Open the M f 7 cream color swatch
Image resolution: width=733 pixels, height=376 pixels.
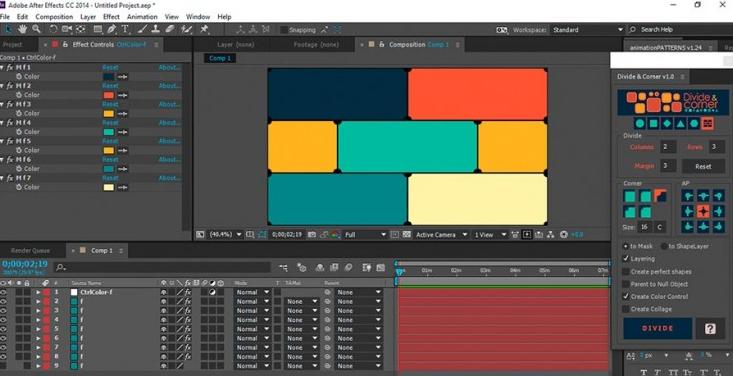(x=108, y=187)
